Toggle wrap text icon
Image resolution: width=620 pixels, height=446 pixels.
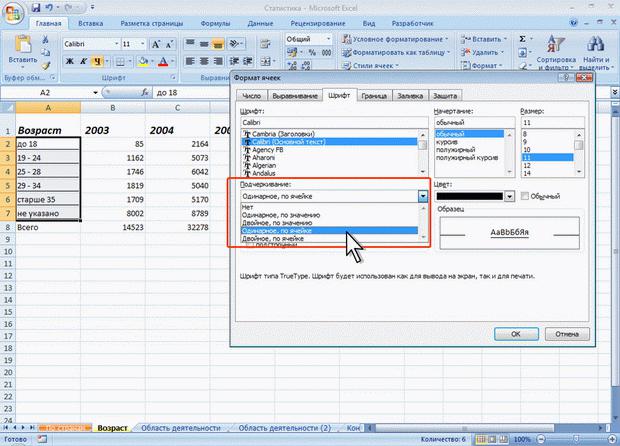tap(265, 44)
